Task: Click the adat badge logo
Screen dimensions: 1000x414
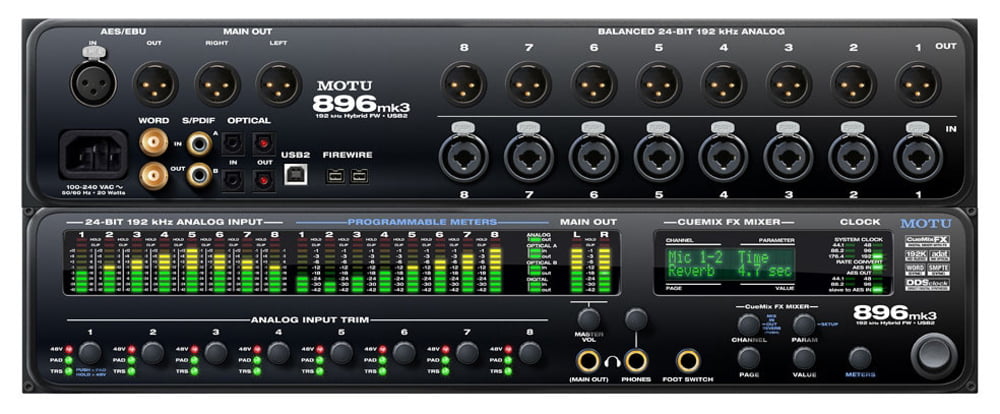Action: click(939, 255)
